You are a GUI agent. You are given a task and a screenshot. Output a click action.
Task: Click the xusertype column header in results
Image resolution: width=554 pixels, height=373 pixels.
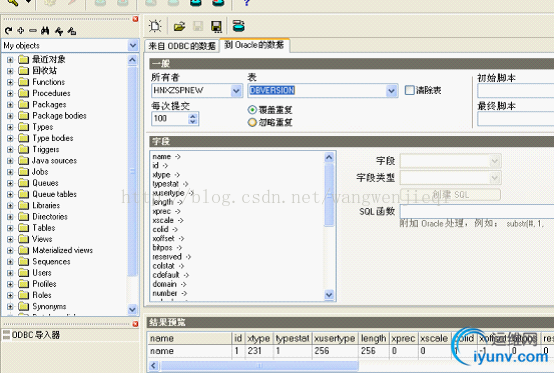pos(335,338)
